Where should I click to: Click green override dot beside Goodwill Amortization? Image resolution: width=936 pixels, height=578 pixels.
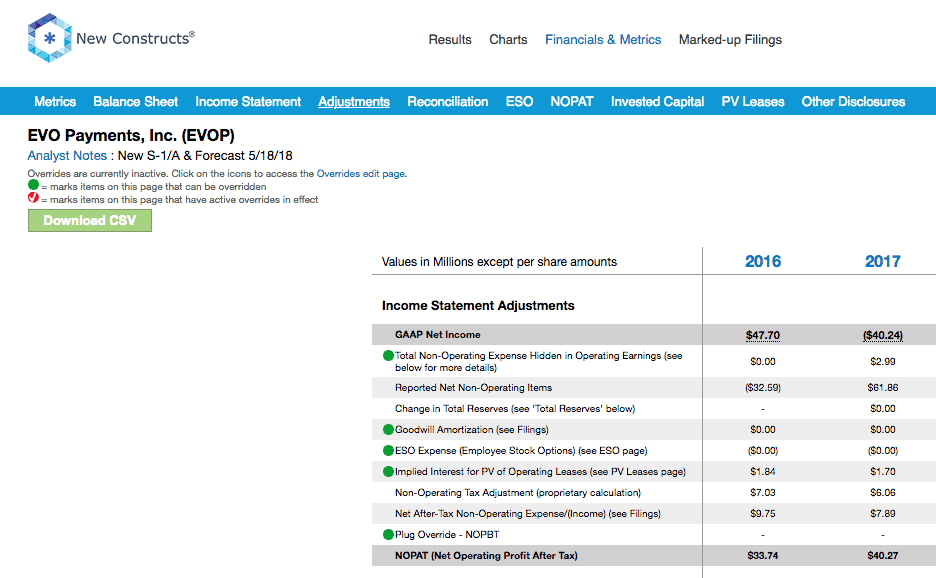[x=388, y=429]
